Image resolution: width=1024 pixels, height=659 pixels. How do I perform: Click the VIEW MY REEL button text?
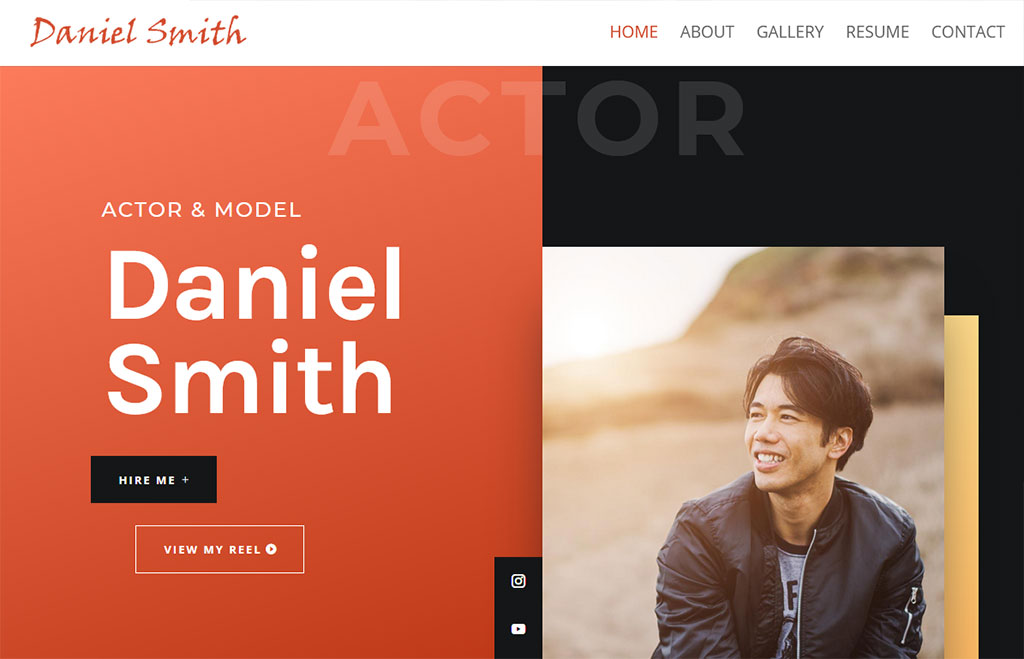[x=212, y=550]
